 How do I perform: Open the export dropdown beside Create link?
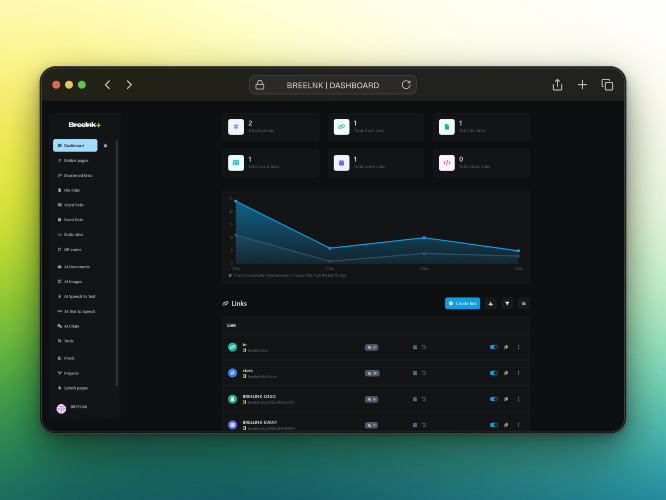[x=491, y=303]
